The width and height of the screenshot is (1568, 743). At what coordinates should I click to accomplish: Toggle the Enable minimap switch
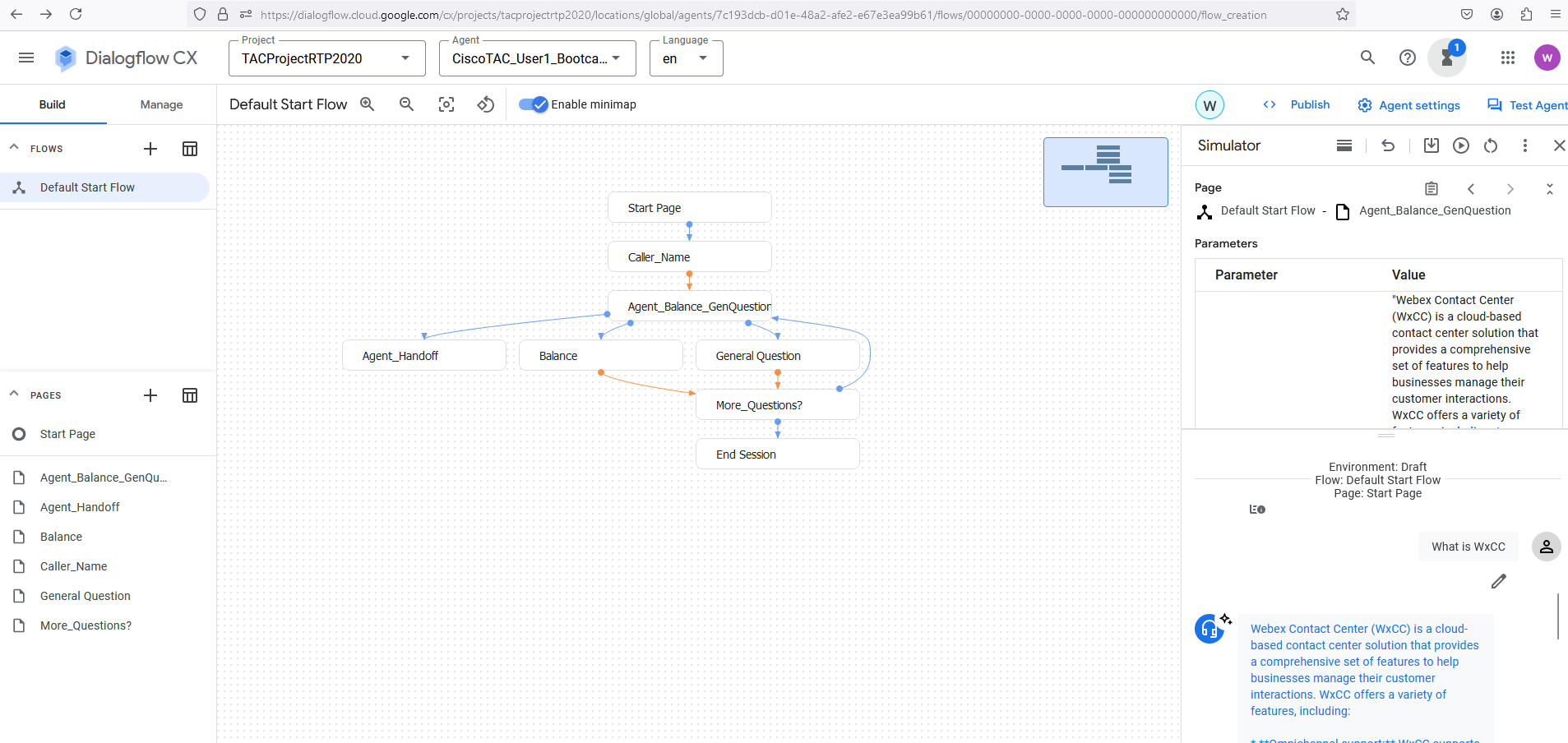[x=534, y=104]
